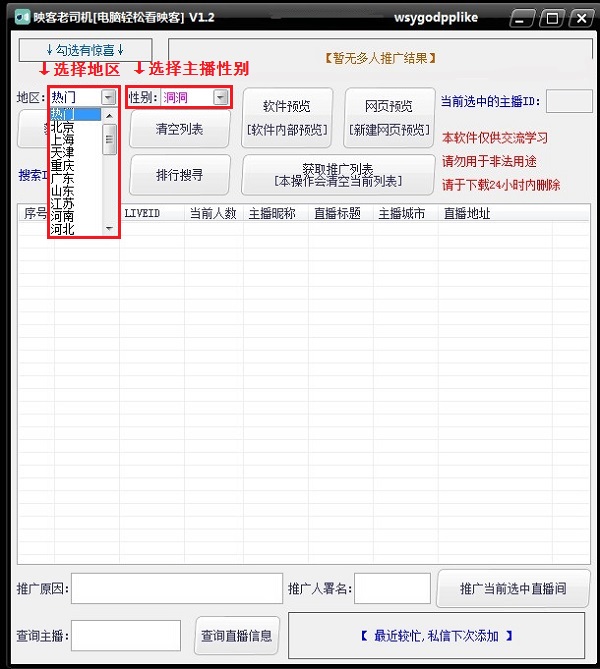Select 北京 in the region list
600x669 pixels.
[76, 127]
